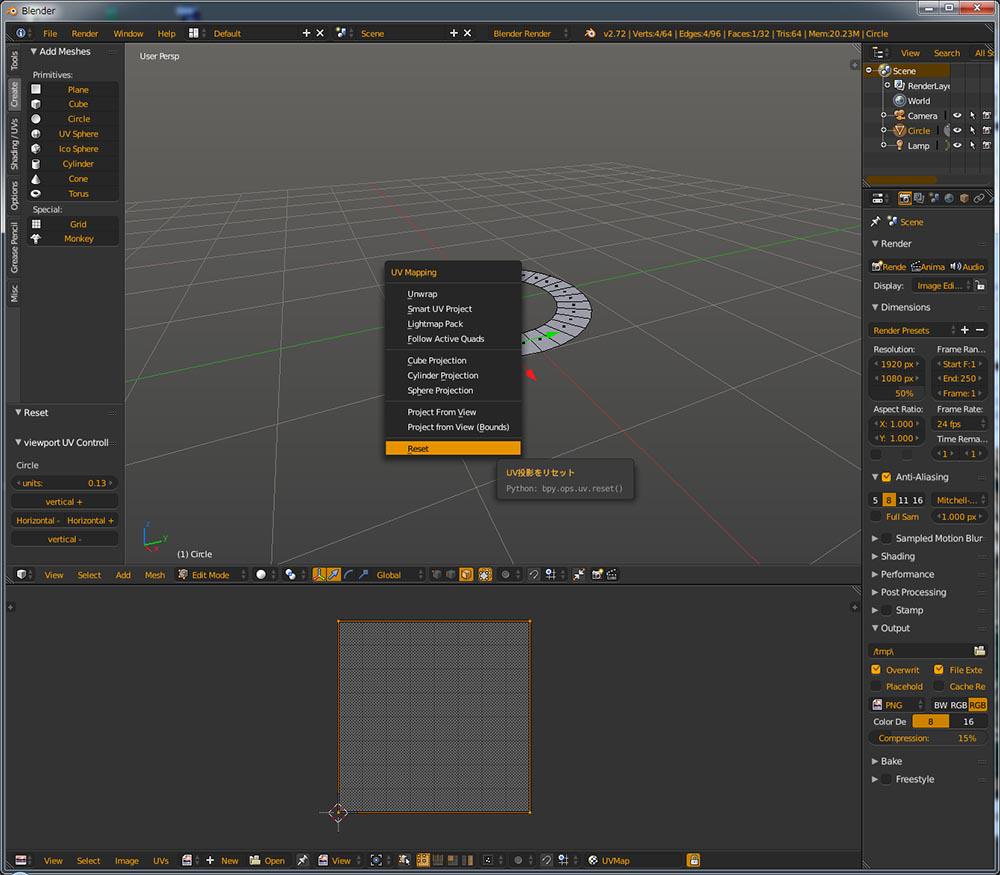1000x875 pixels.
Task: Open the Scene properties tab icon
Action: (934, 198)
